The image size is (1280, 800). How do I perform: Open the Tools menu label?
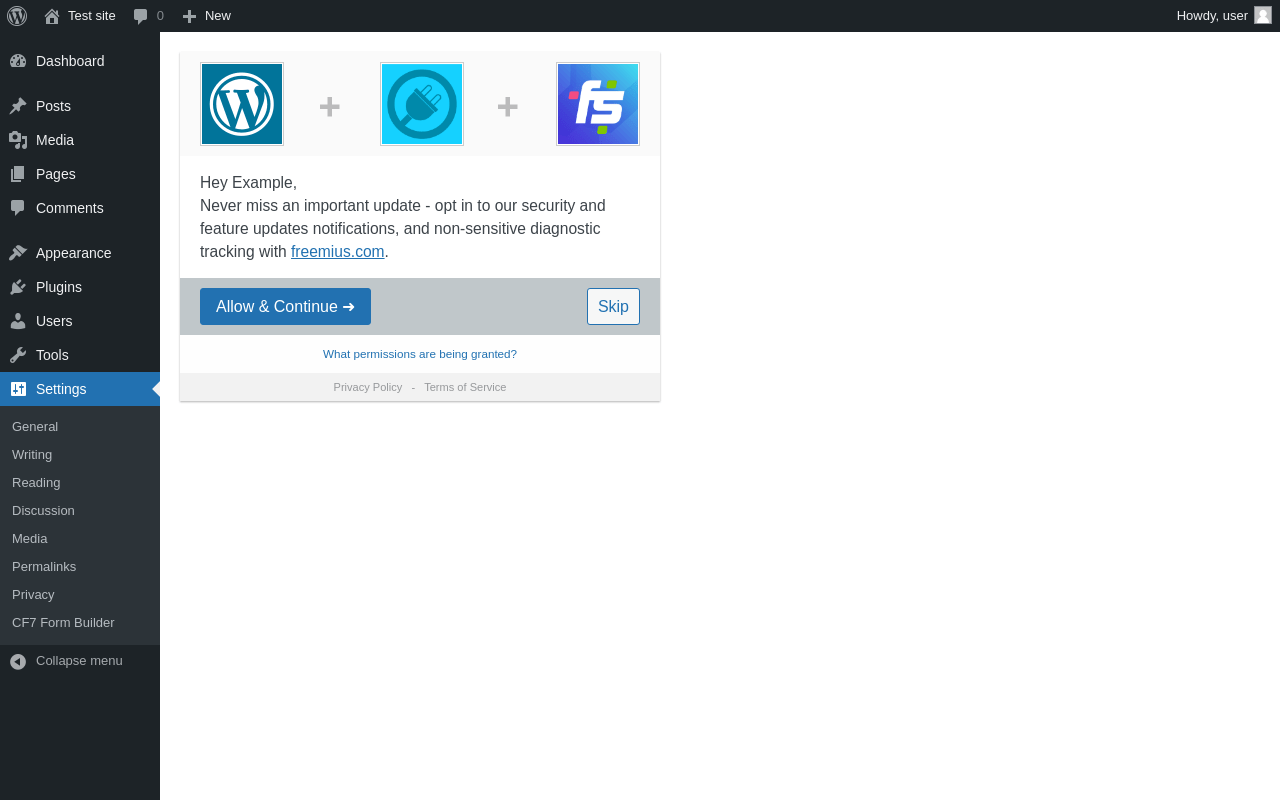click(x=52, y=355)
